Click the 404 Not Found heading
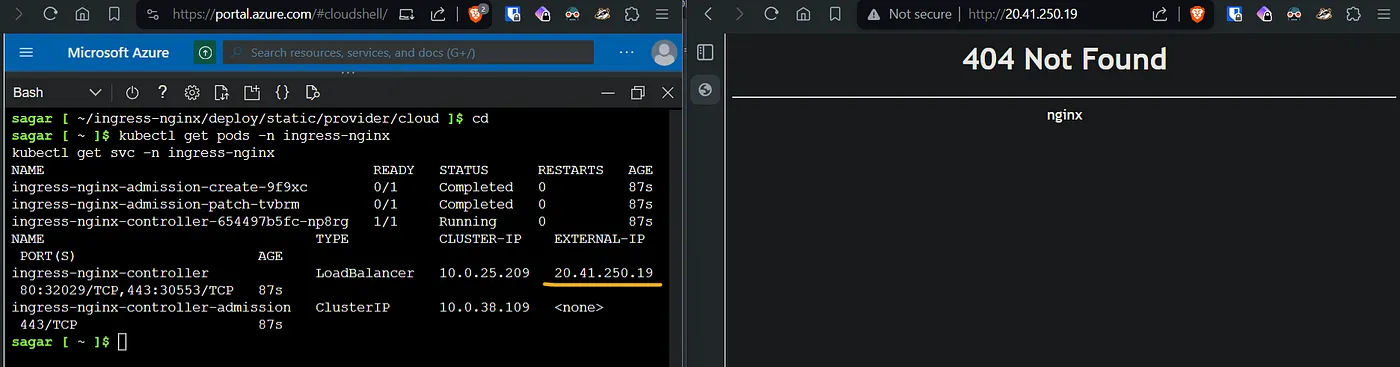Viewport: 1400px width, 367px height. 1064,59
